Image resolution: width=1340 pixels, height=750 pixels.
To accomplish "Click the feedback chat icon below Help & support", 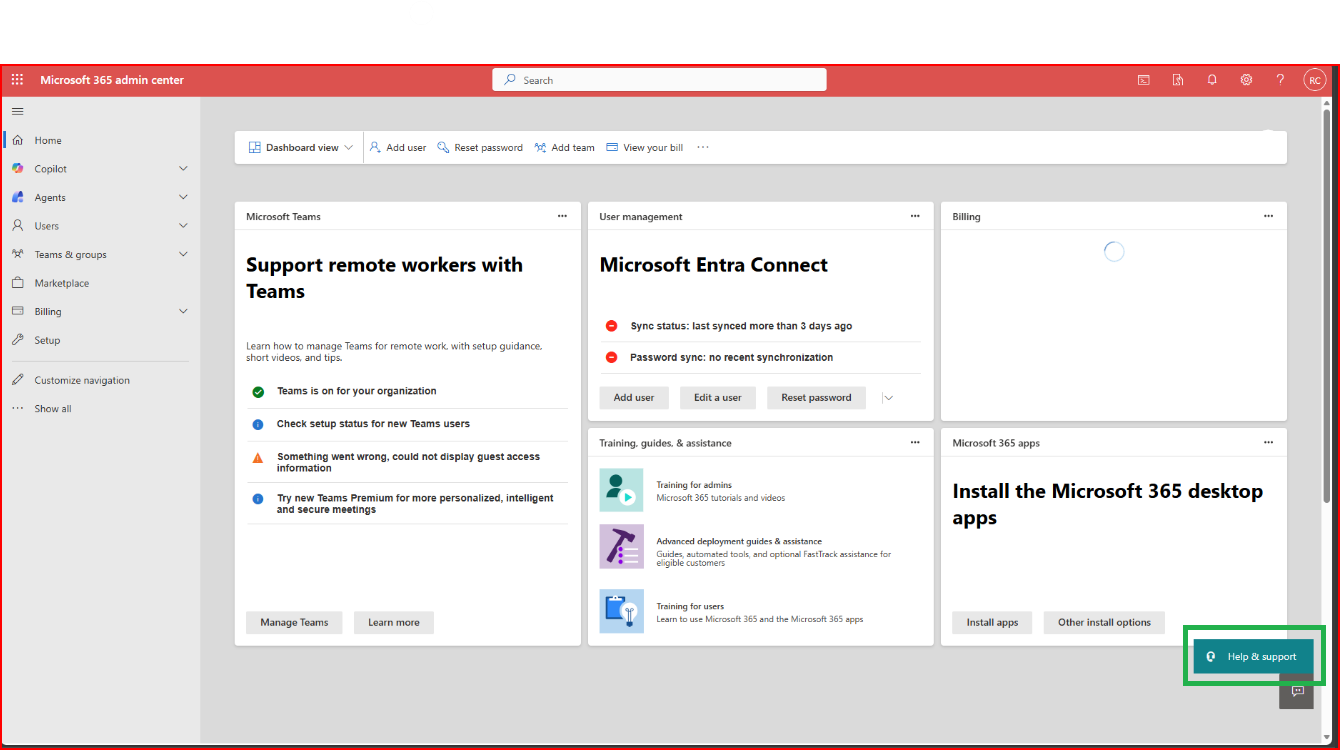I will pyautogui.click(x=1297, y=692).
